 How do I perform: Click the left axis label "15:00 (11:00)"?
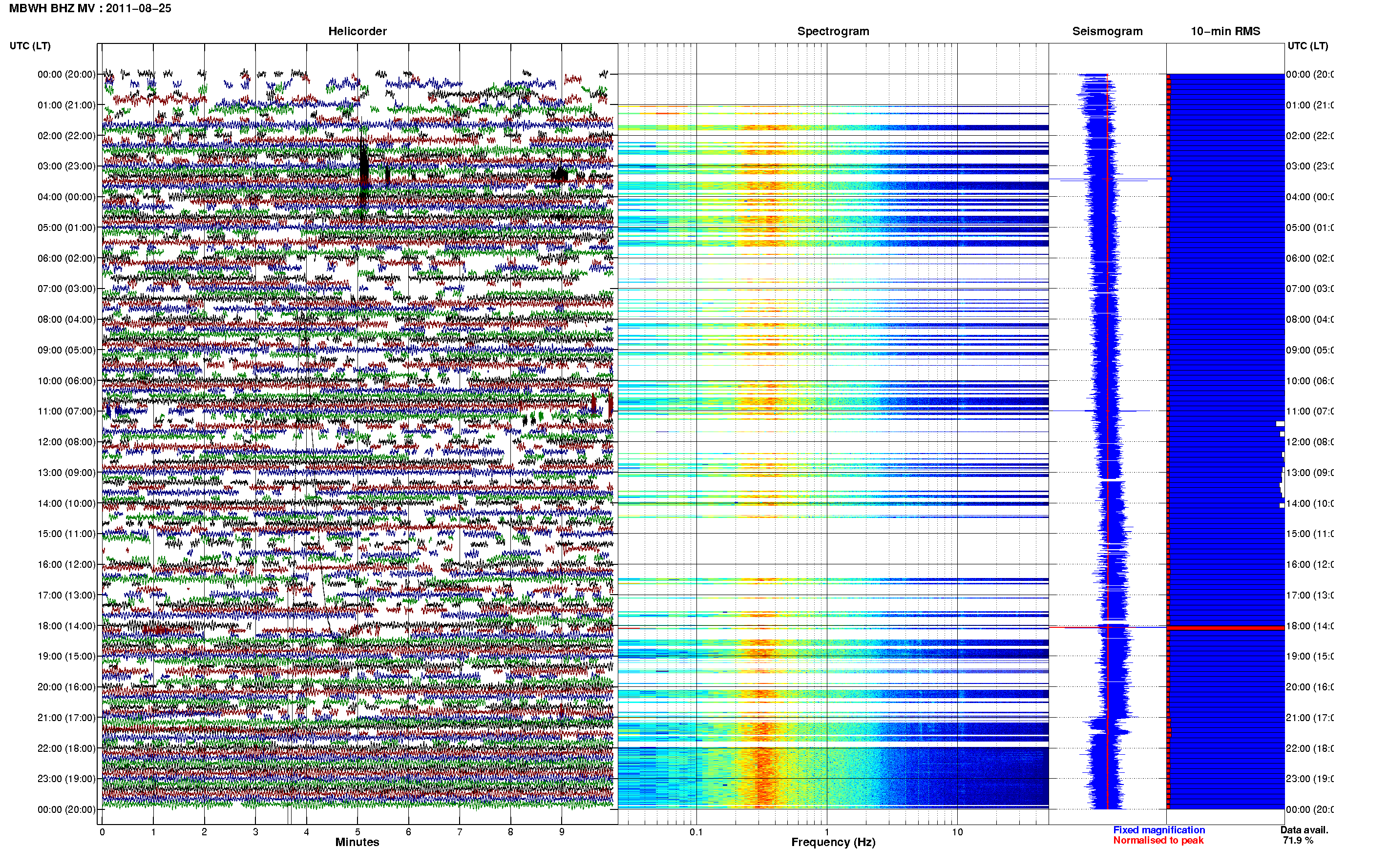point(66,533)
